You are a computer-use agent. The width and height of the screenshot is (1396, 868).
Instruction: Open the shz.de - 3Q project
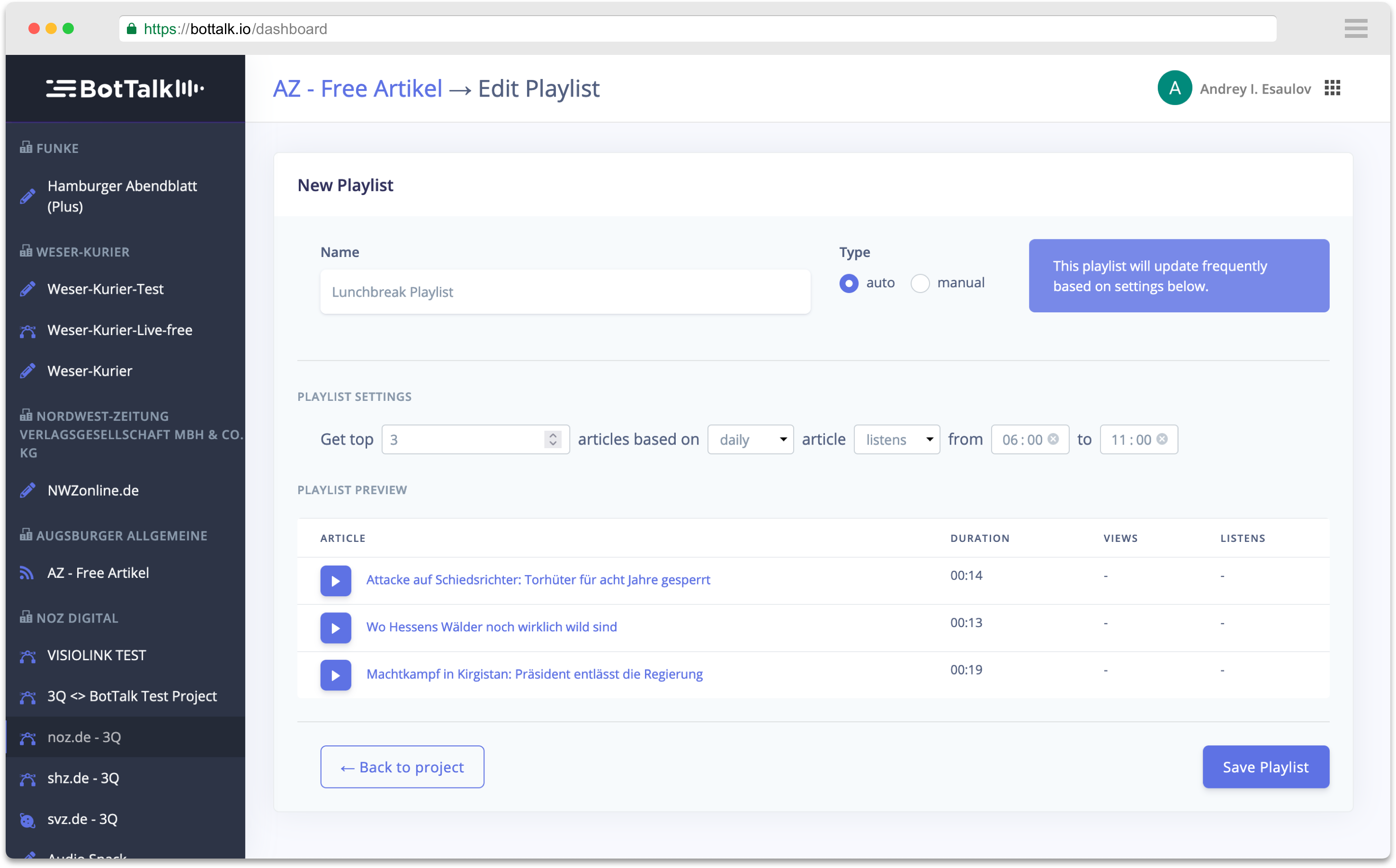(x=83, y=778)
